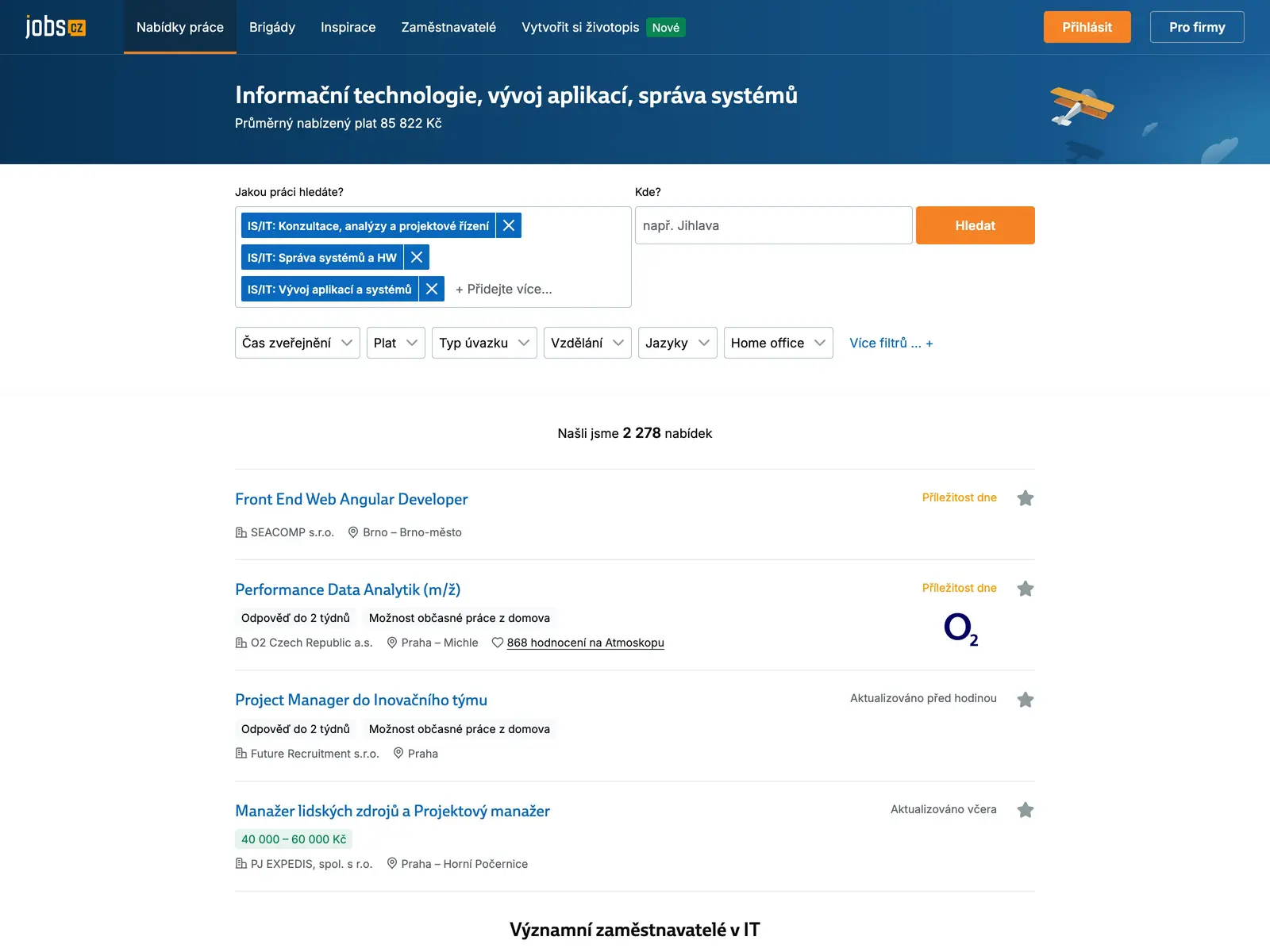The height and width of the screenshot is (952, 1270).
Task: Click the airplane illustration in header
Action: pos(1081,106)
